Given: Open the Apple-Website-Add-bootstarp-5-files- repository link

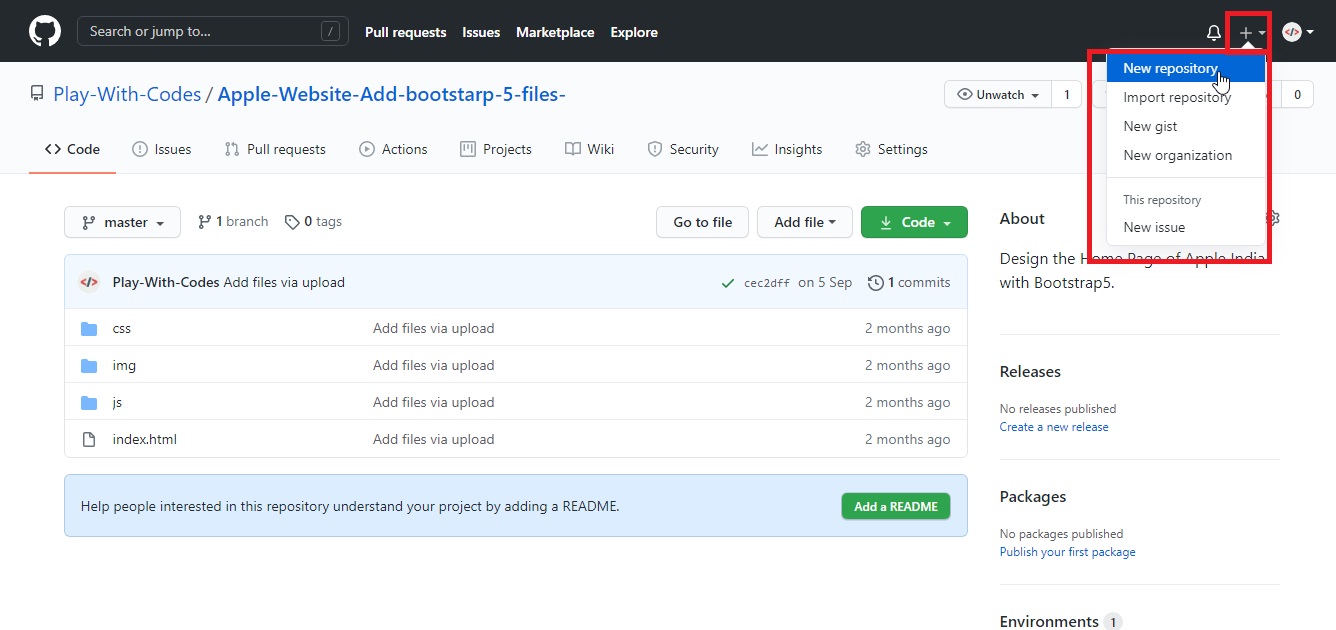Looking at the screenshot, I should (392, 94).
